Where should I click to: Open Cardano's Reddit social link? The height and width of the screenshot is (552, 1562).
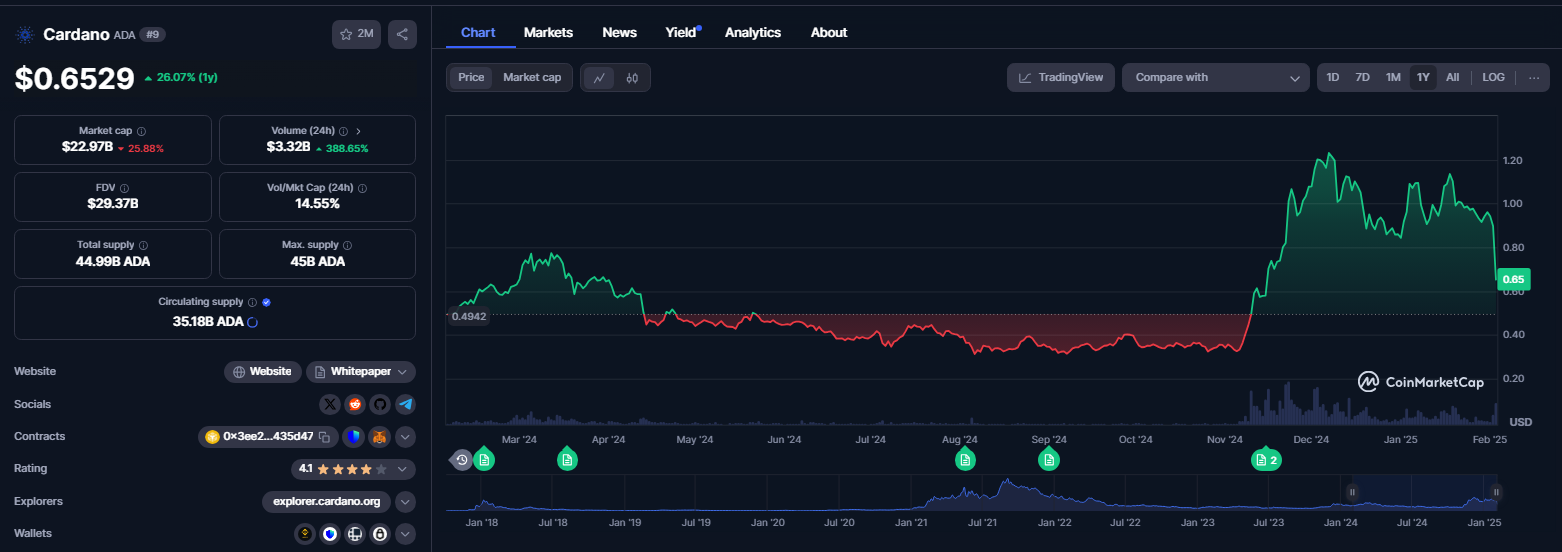coord(355,404)
